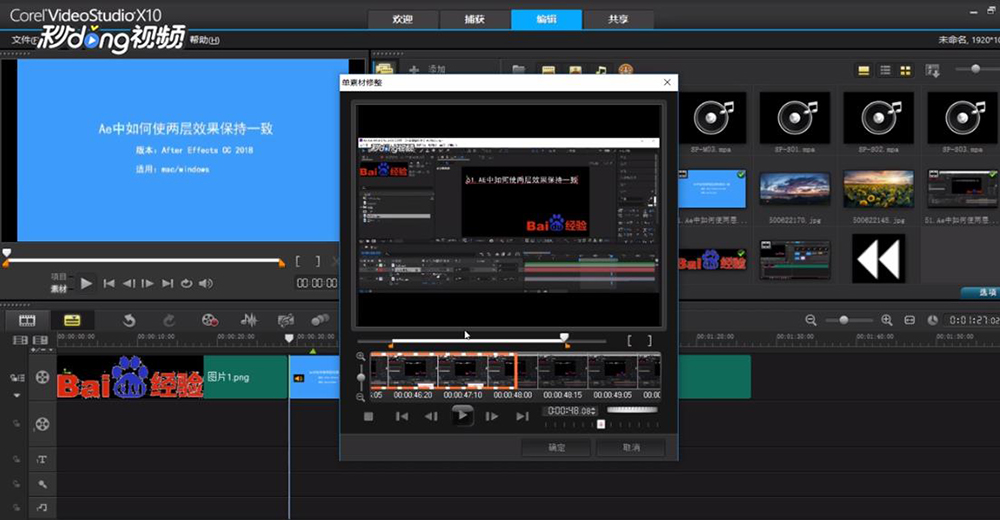This screenshot has height=520, width=1000.
Task: Switch library to list view
Action: (885, 70)
